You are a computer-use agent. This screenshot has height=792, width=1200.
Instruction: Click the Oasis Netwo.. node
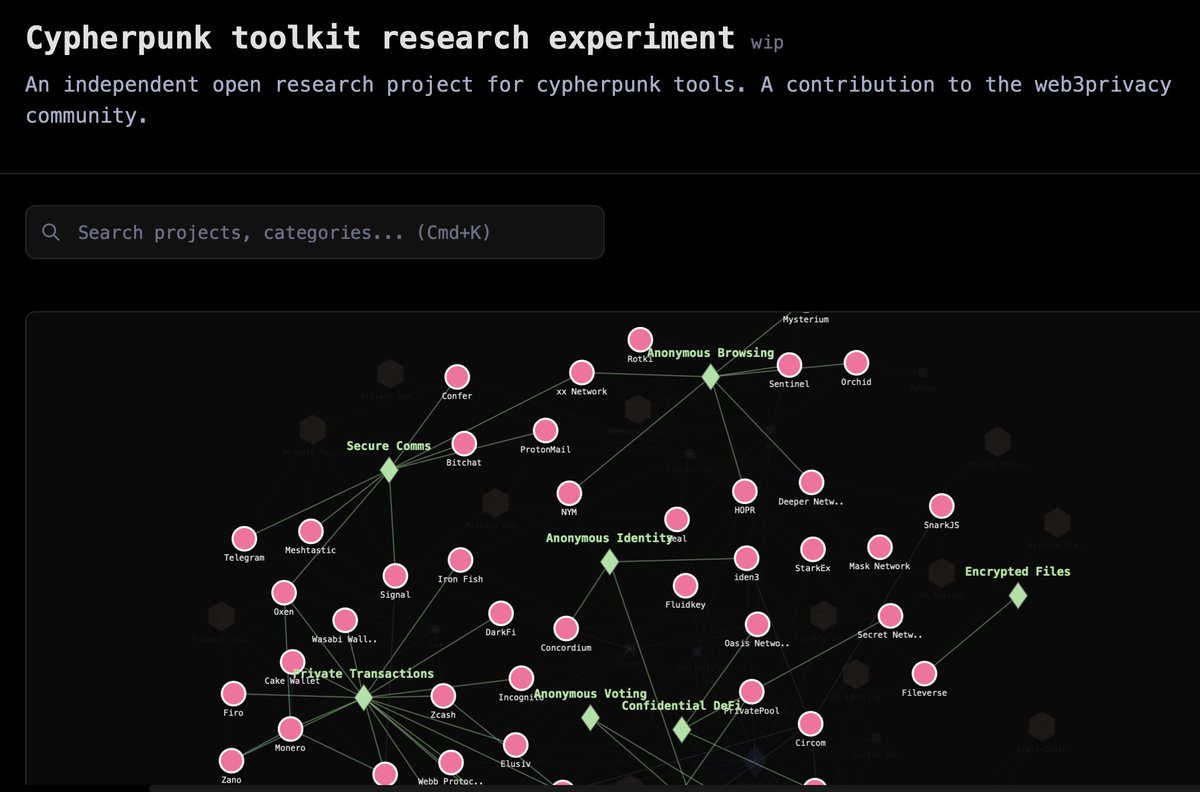(x=757, y=624)
